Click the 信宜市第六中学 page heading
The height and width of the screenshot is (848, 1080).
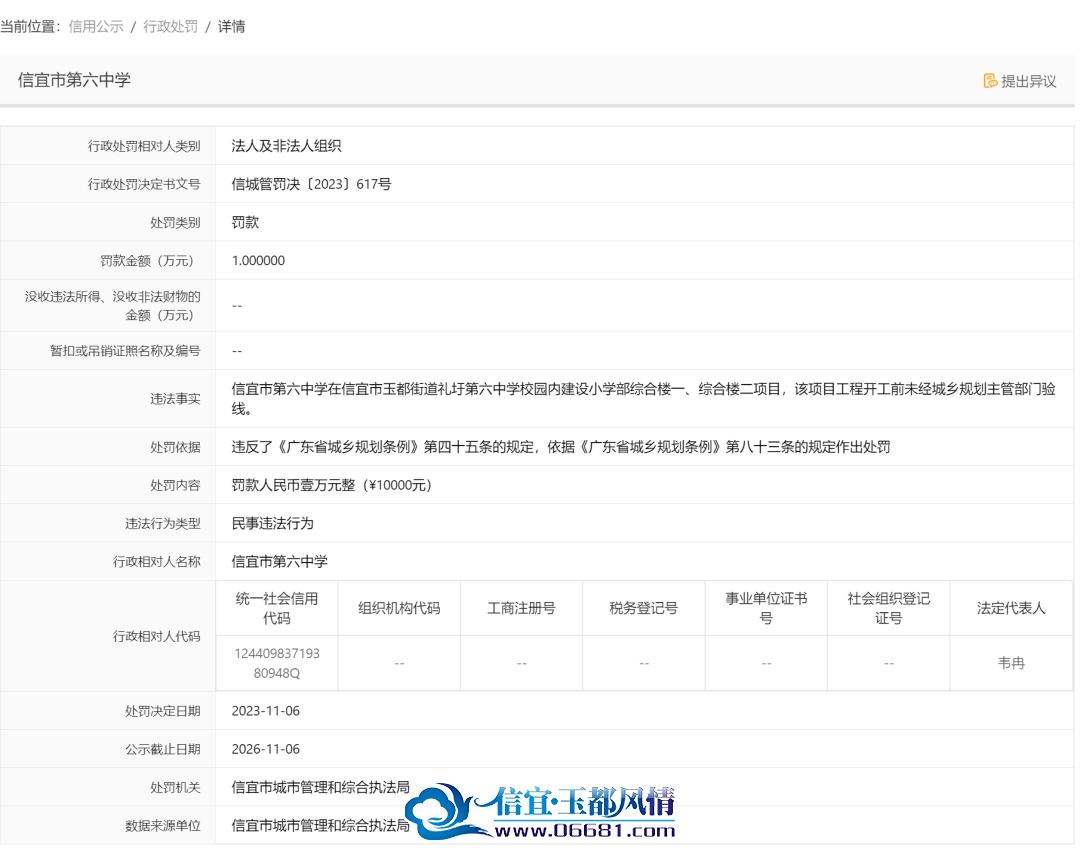coord(74,80)
